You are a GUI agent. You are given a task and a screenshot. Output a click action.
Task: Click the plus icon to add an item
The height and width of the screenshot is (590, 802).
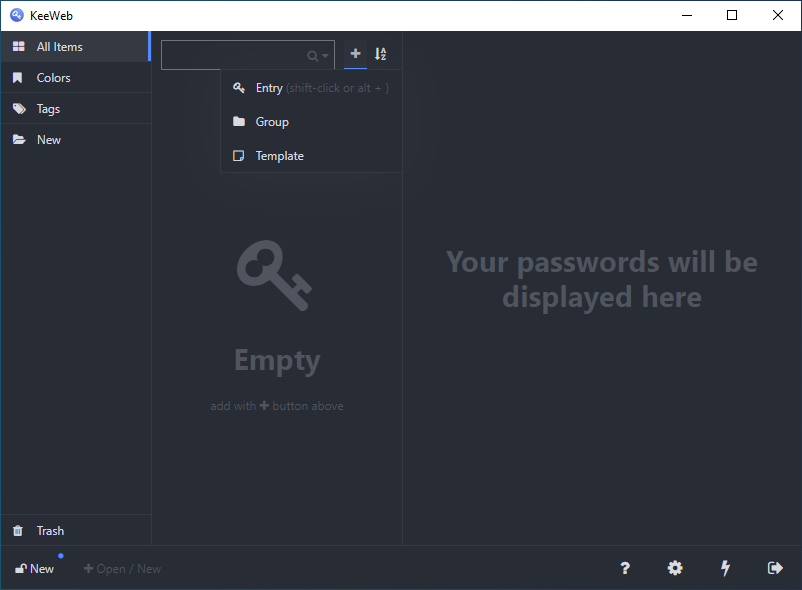[x=355, y=54]
